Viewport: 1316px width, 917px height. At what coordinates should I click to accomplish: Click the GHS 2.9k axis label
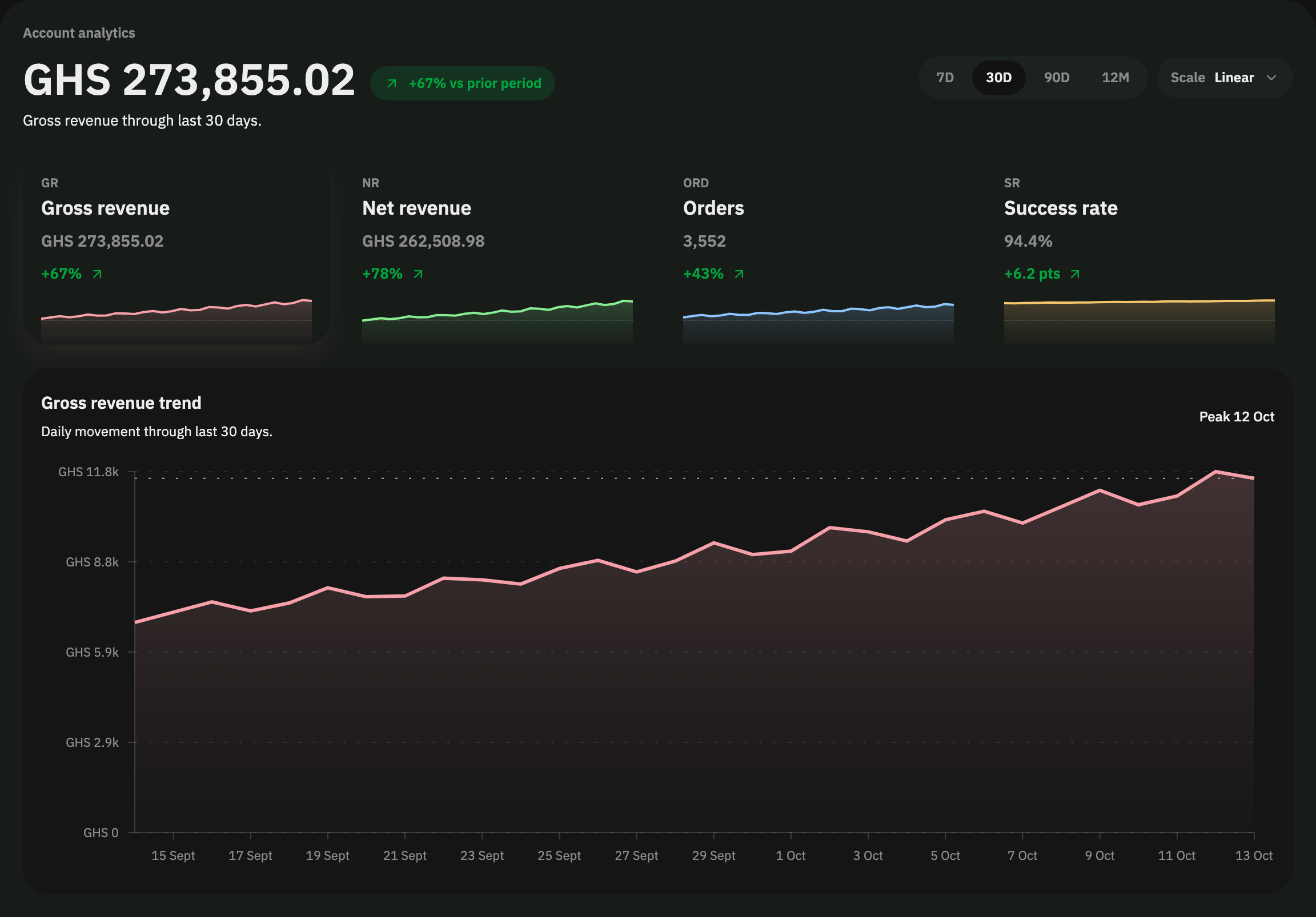(92, 742)
